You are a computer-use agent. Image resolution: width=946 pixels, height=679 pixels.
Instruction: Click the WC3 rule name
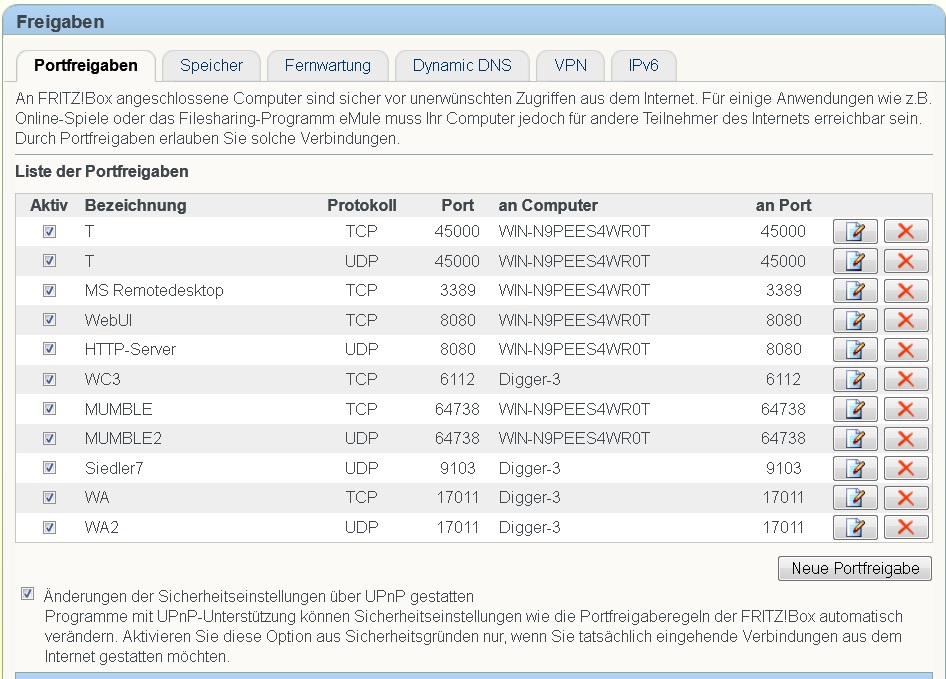(103, 379)
